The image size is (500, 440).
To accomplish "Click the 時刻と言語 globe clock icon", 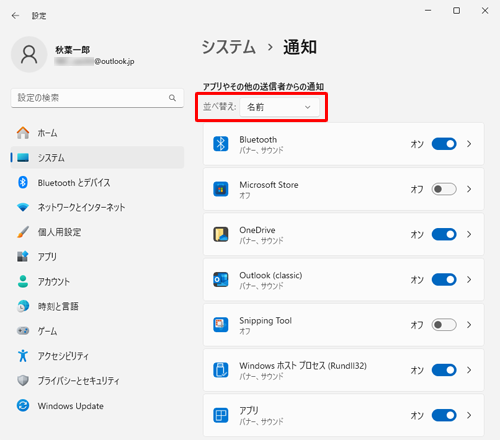I will (23, 306).
